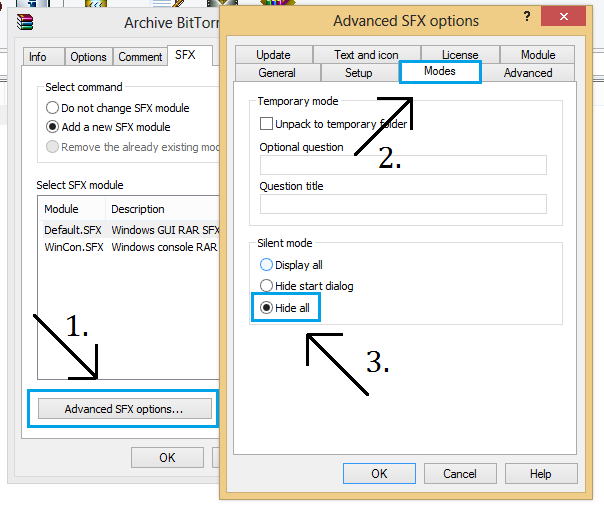Viewport: 604px width, 507px height.
Task: Cancel the Advanced SFX options dialog
Action: coord(460,473)
